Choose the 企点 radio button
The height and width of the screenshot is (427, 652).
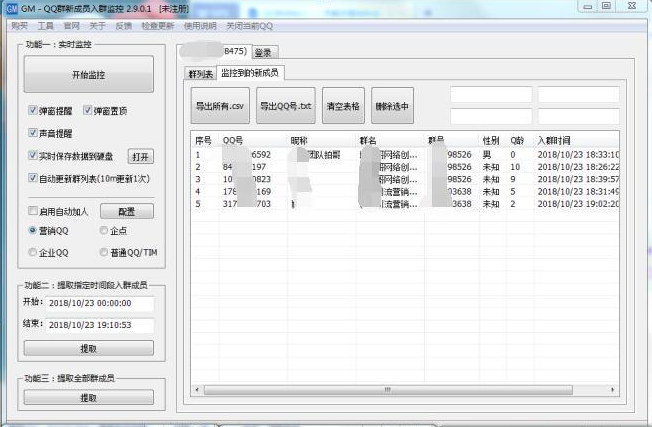coord(104,230)
